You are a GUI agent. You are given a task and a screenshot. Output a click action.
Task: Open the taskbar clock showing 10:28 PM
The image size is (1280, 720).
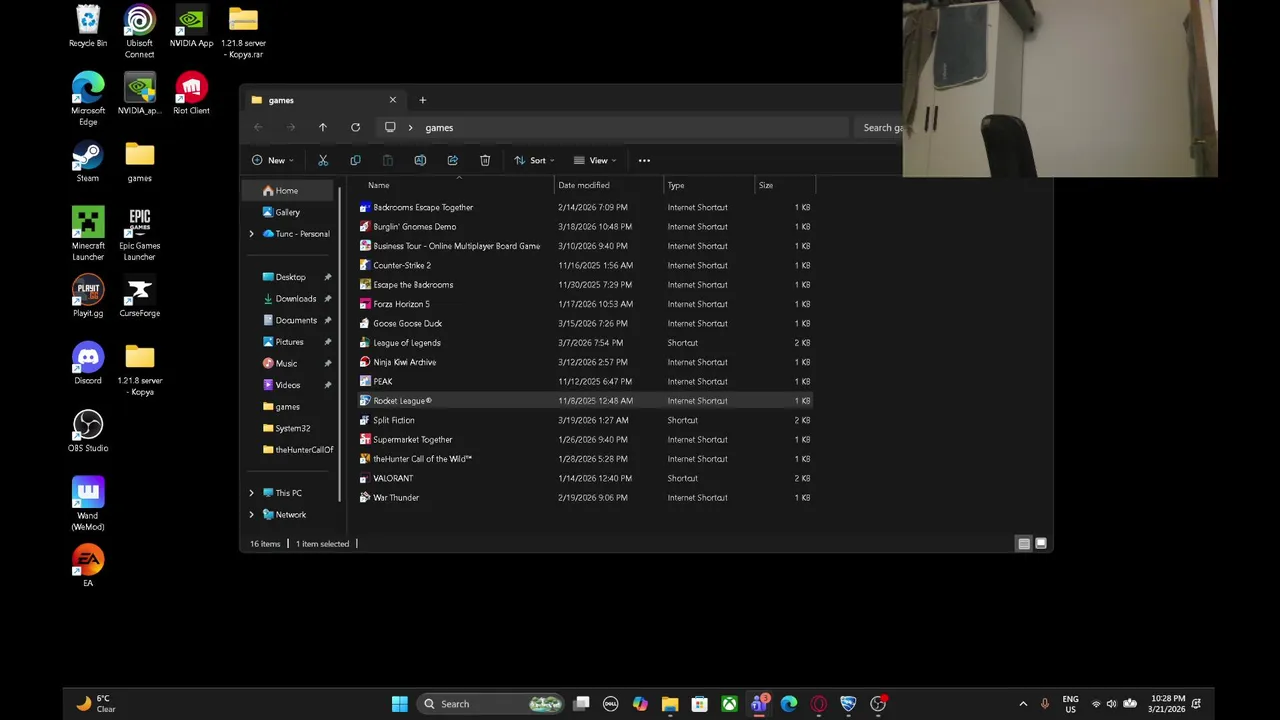[x=1168, y=704]
